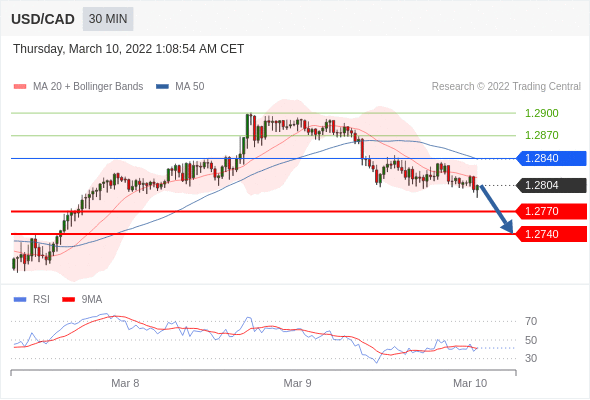Click the Mar 8 date axis label
This screenshot has width=590, height=400.
tap(125, 383)
